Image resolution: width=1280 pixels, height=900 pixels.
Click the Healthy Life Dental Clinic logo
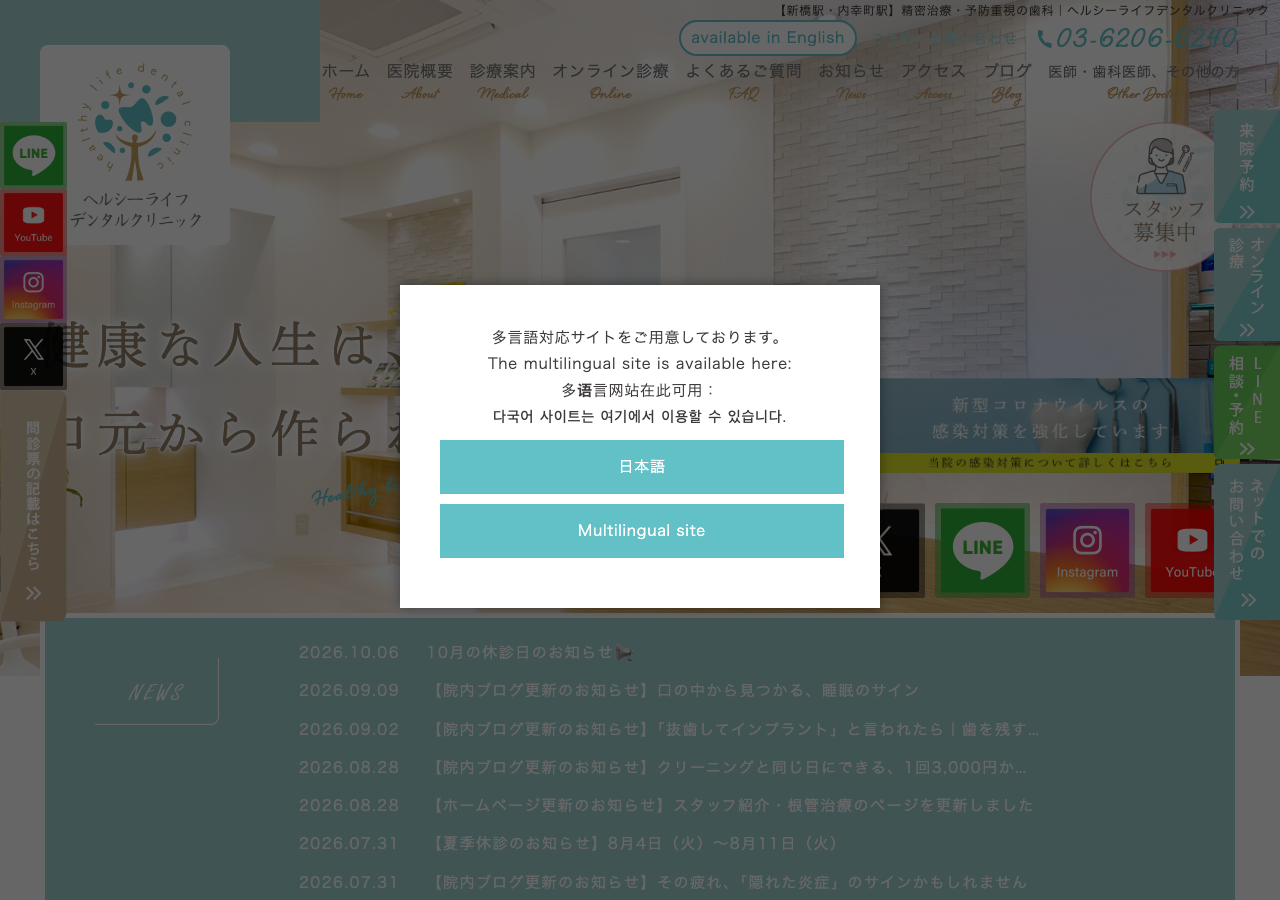click(x=135, y=145)
